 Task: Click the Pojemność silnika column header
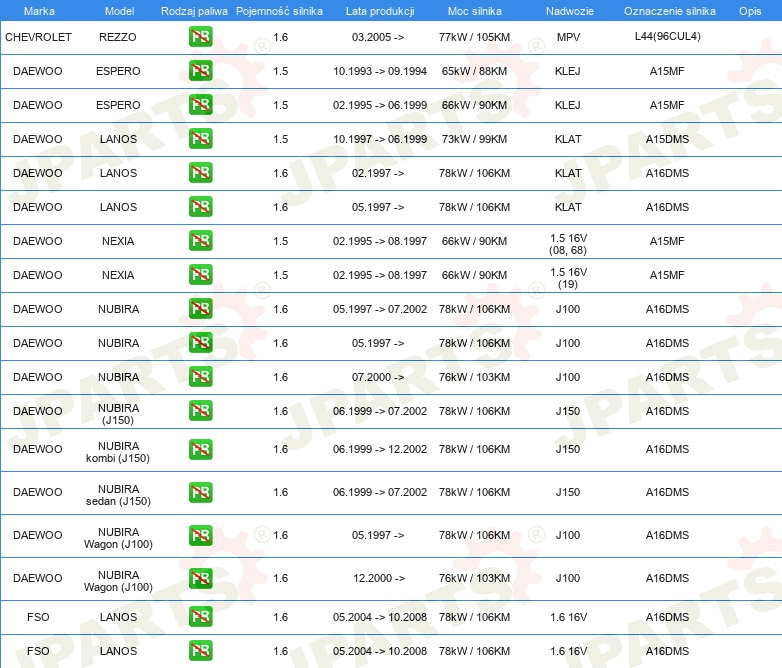[279, 11]
